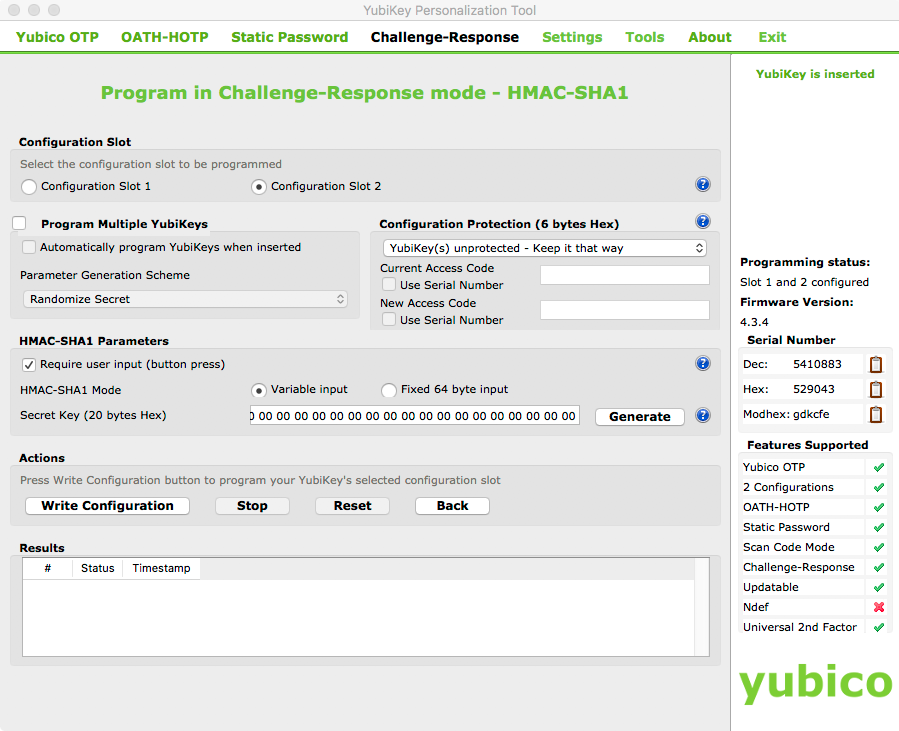
Task: Click the 2 Configurations supported checkmark
Action: [878, 487]
